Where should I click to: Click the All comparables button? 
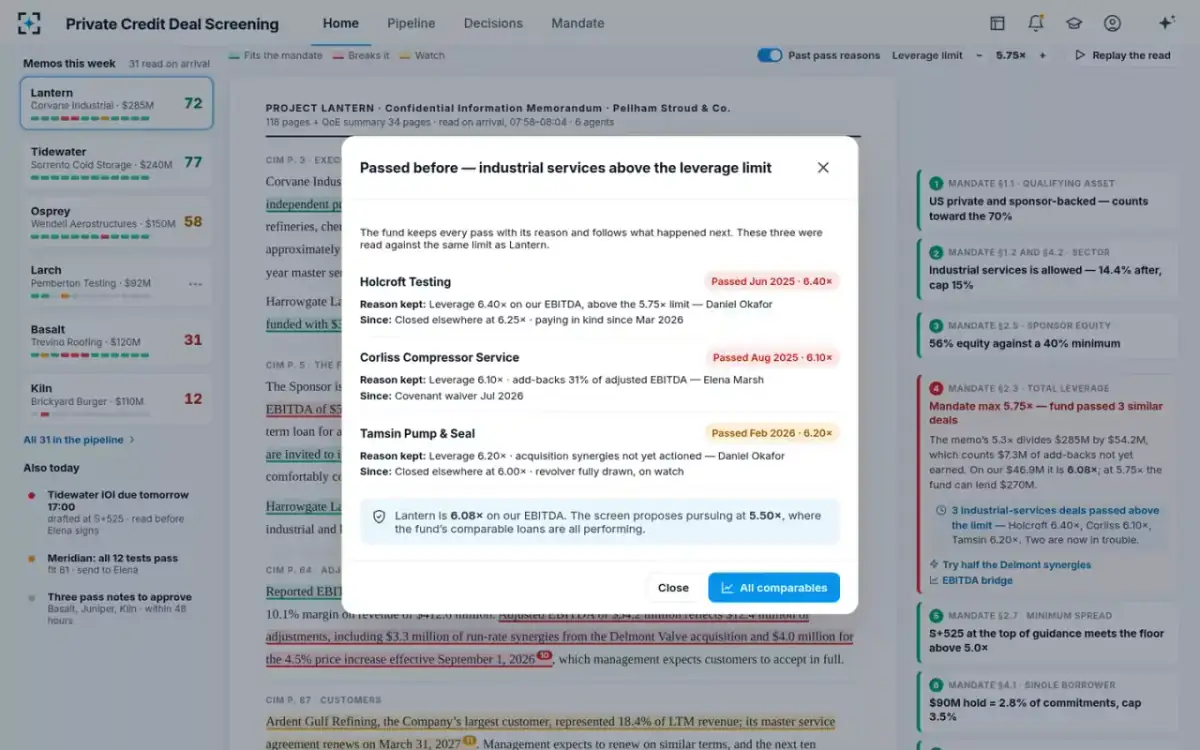click(774, 588)
